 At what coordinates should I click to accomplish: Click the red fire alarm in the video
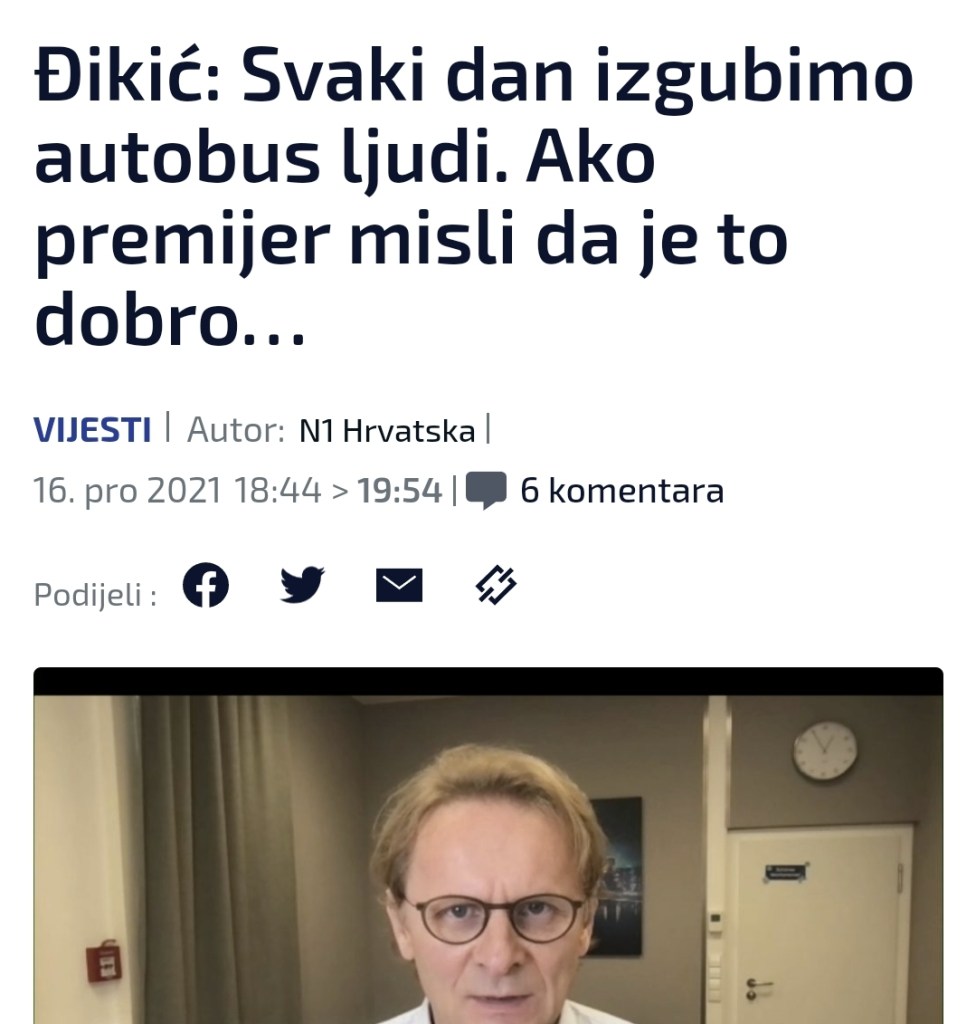(x=103, y=961)
